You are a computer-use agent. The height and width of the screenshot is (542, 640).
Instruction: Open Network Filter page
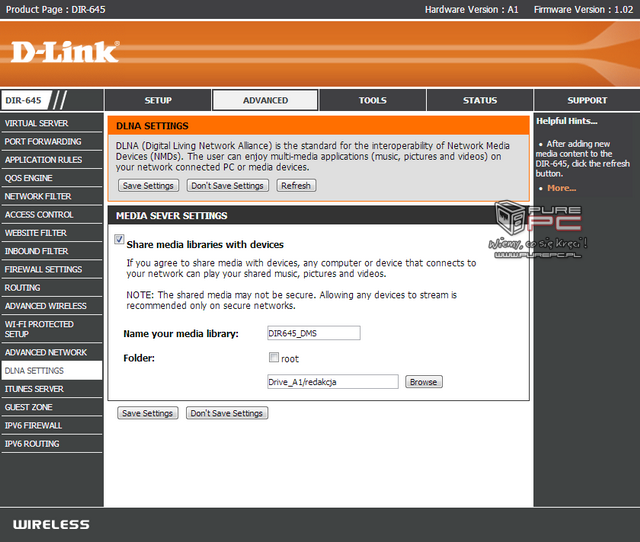[x=51, y=196]
